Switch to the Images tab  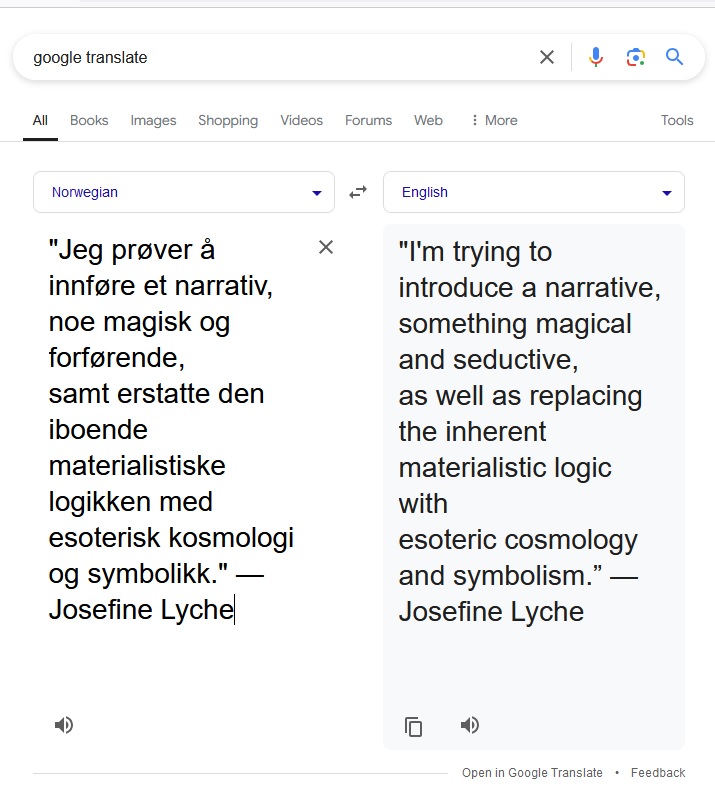pos(153,120)
